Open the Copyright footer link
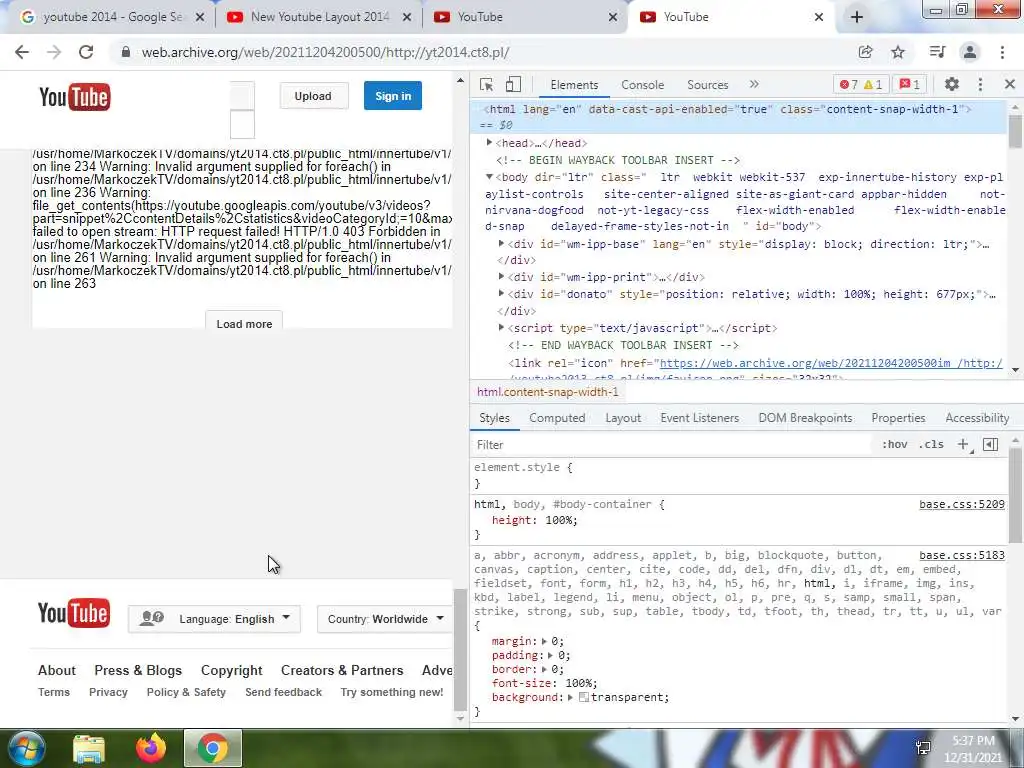The width and height of the screenshot is (1024, 768). (x=232, y=671)
